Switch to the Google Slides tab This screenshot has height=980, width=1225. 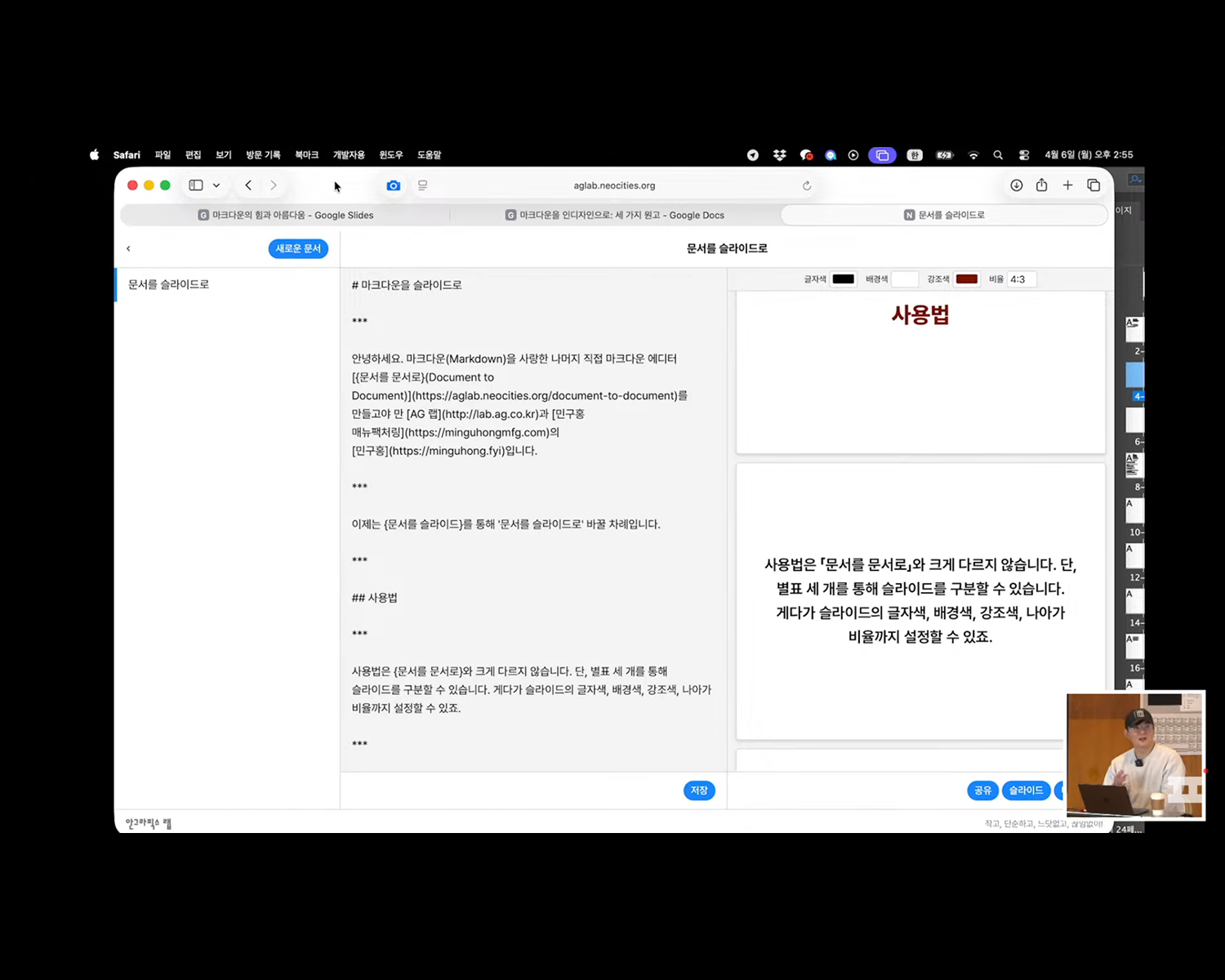(x=286, y=215)
